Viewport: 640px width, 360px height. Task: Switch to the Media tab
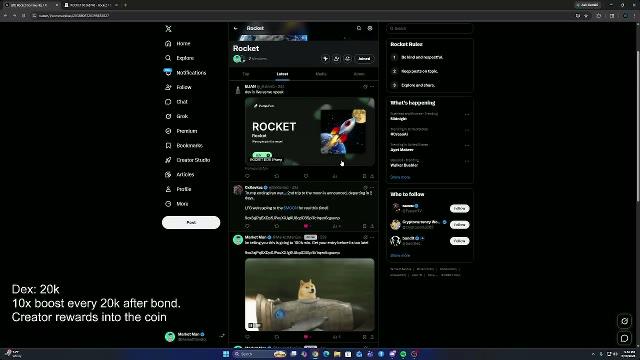[x=321, y=74]
